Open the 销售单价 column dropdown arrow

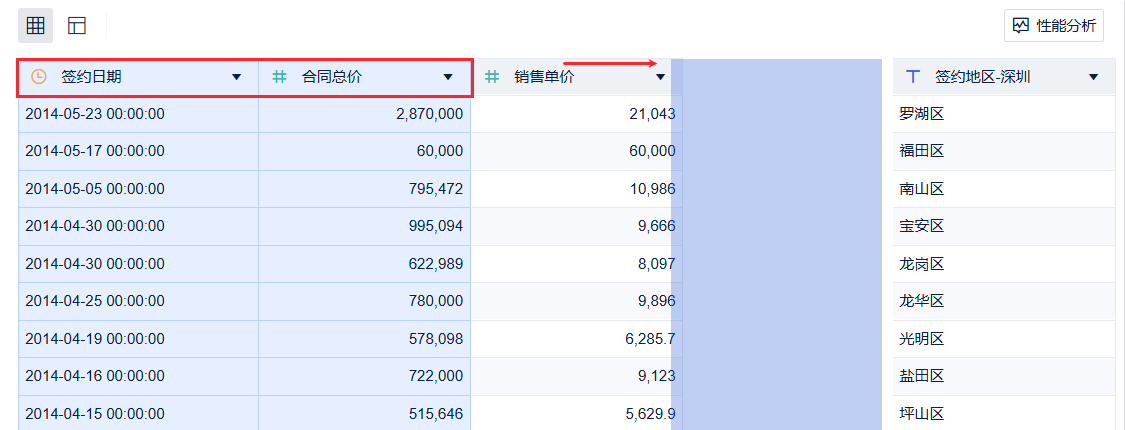click(x=660, y=77)
